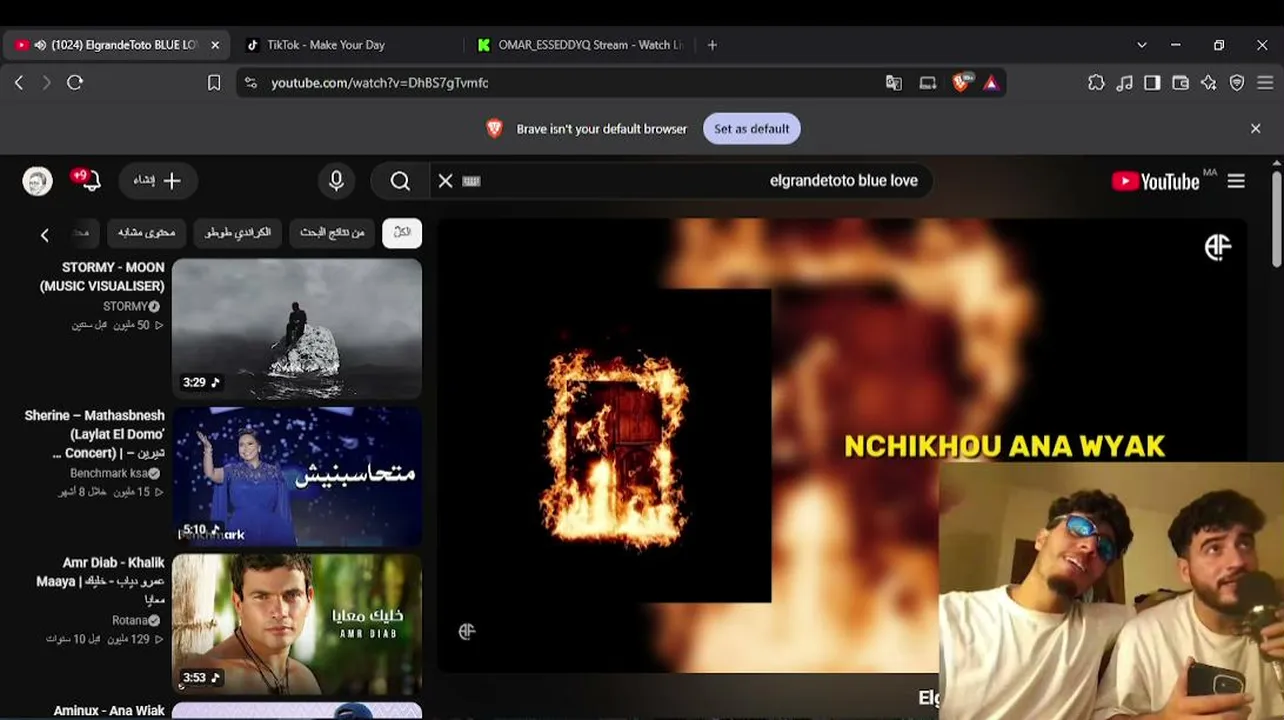Open a new browser tab
This screenshot has height=720, width=1284.
(x=712, y=45)
